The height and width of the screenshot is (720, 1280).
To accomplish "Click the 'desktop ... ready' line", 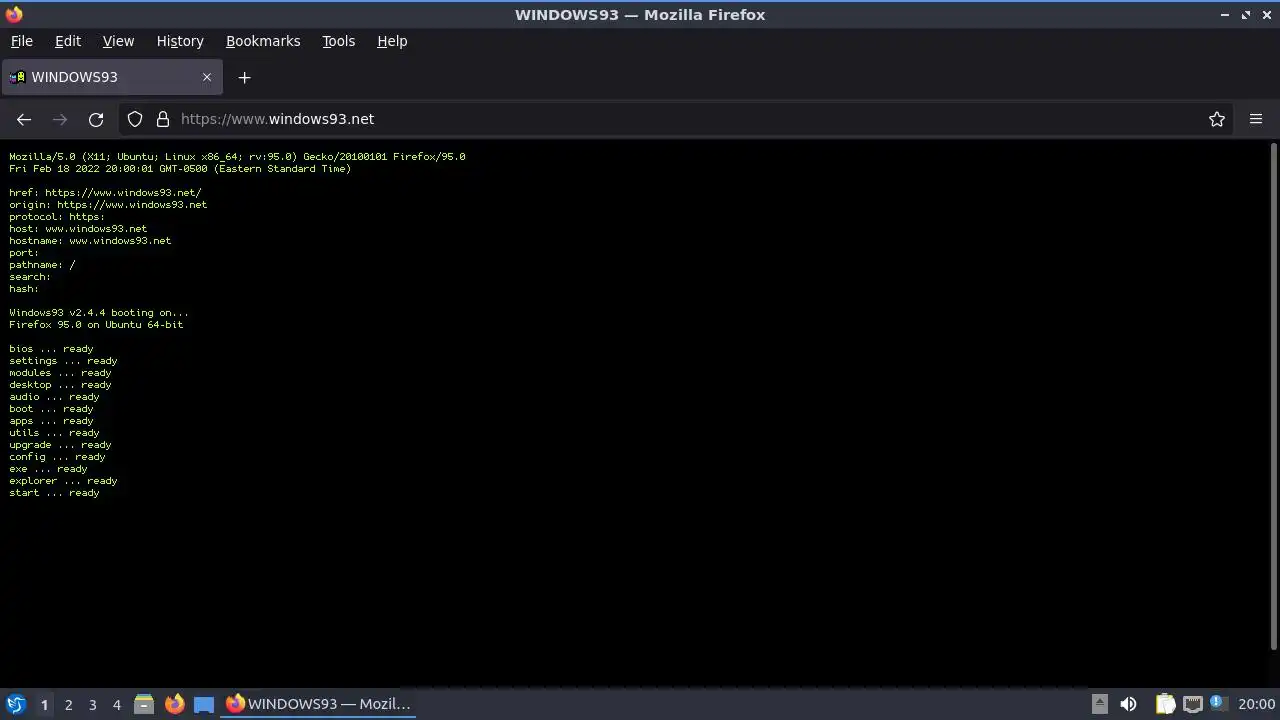I will coord(60,385).
